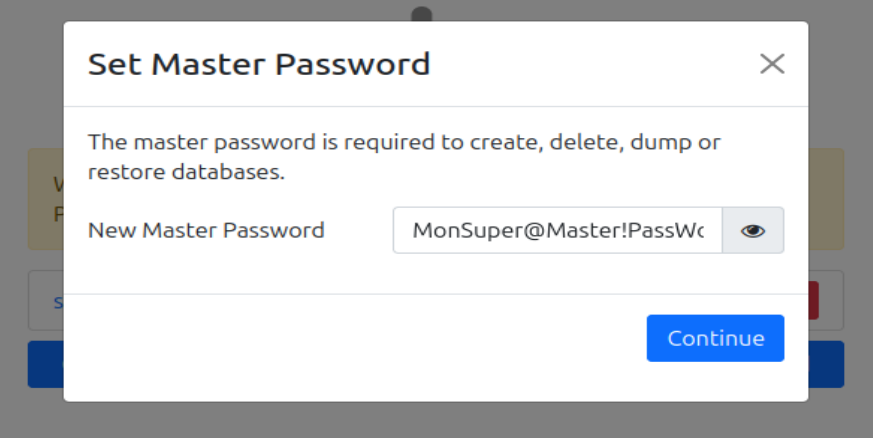Dismiss the modal using the X icon
Image resolution: width=873 pixels, height=438 pixels.
(771, 64)
